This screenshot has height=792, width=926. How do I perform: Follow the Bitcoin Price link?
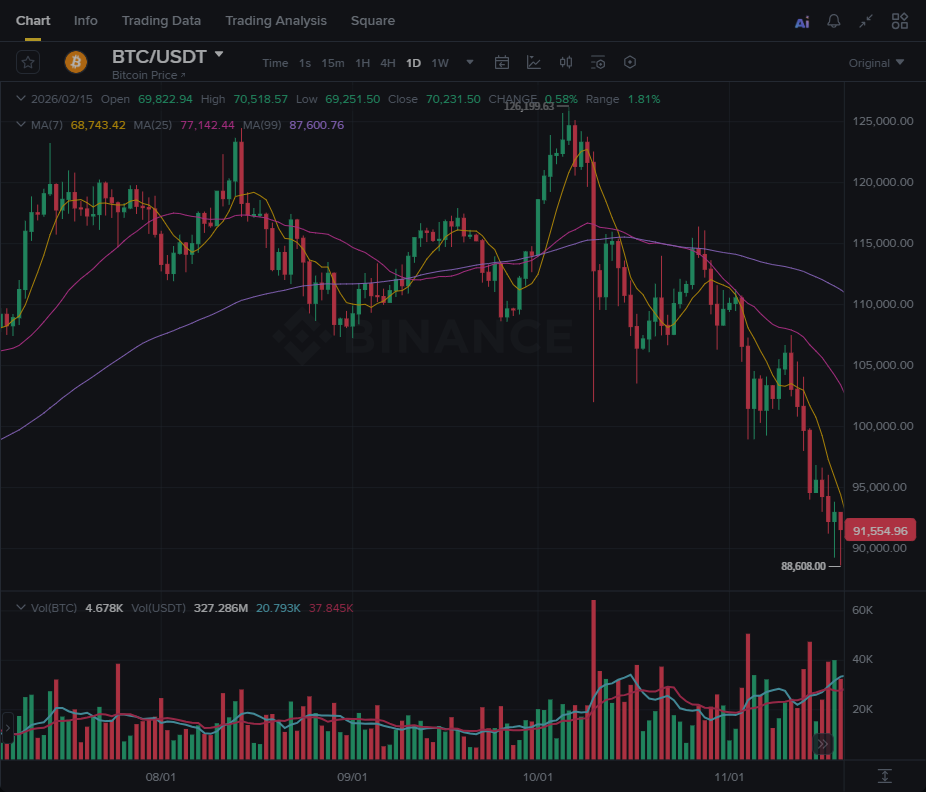pyautogui.click(x=148, y=75)
